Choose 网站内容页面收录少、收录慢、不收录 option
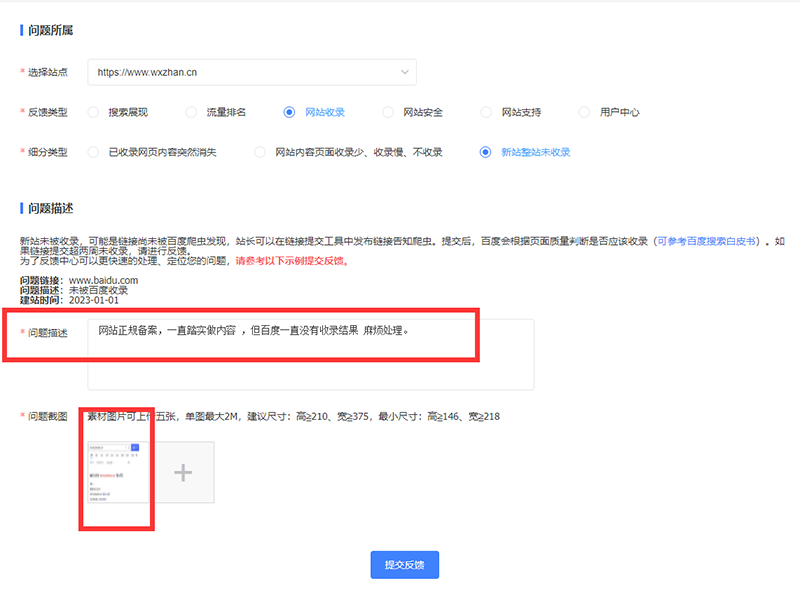 pyautogui.click(x=260, y=152)
